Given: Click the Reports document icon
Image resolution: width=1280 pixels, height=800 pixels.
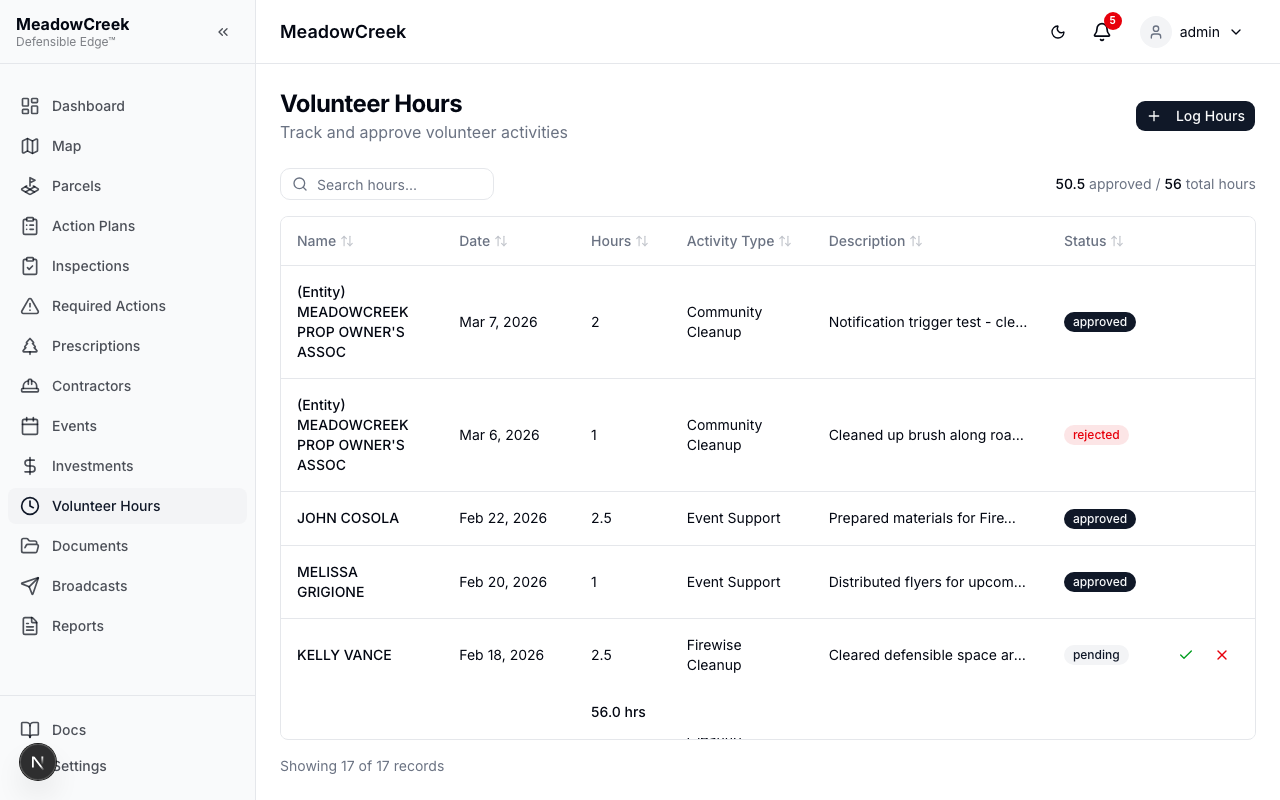Looking at the screenshot, I should coord(30,626).
